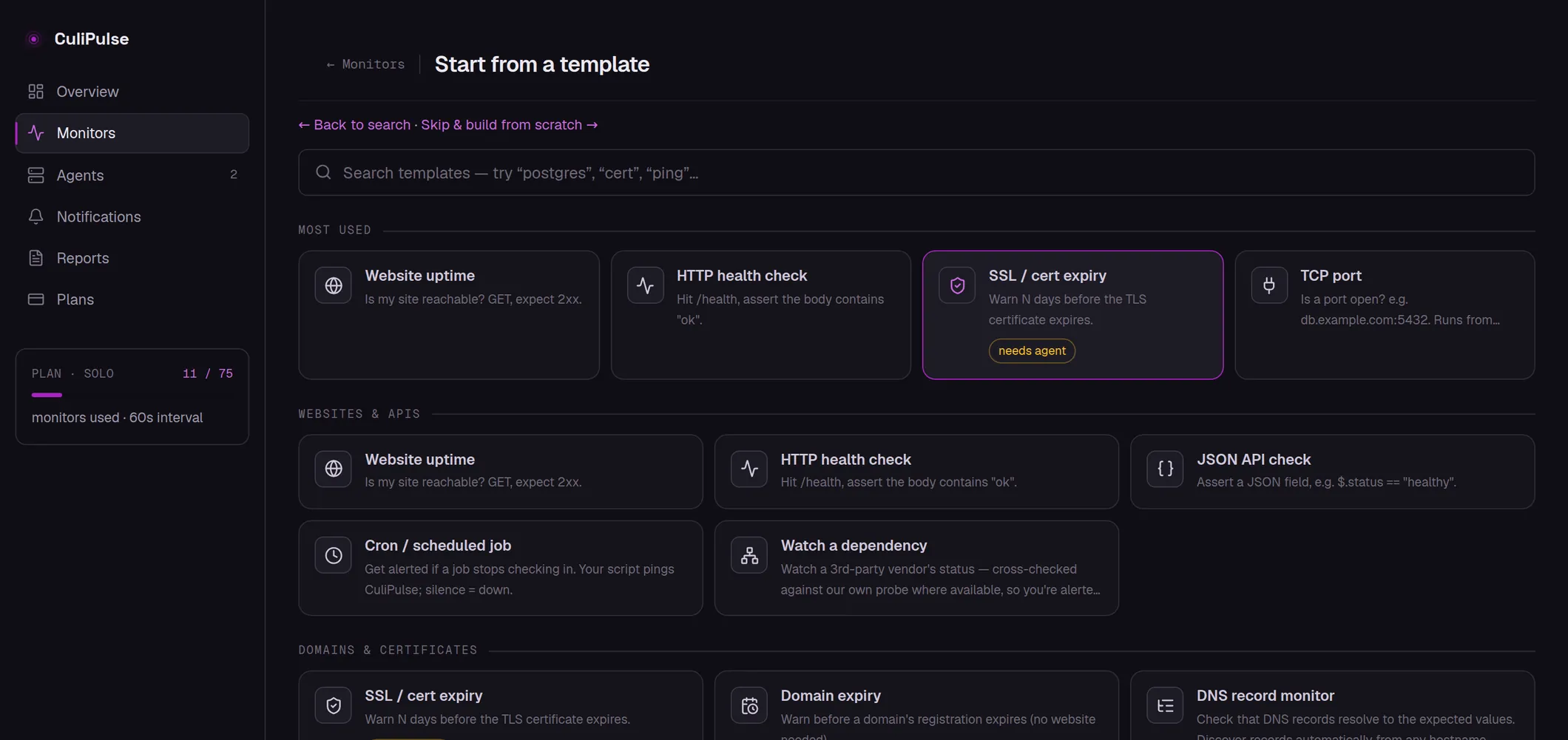
Task: Focus the Search templates input field
Action: point(916,172)
